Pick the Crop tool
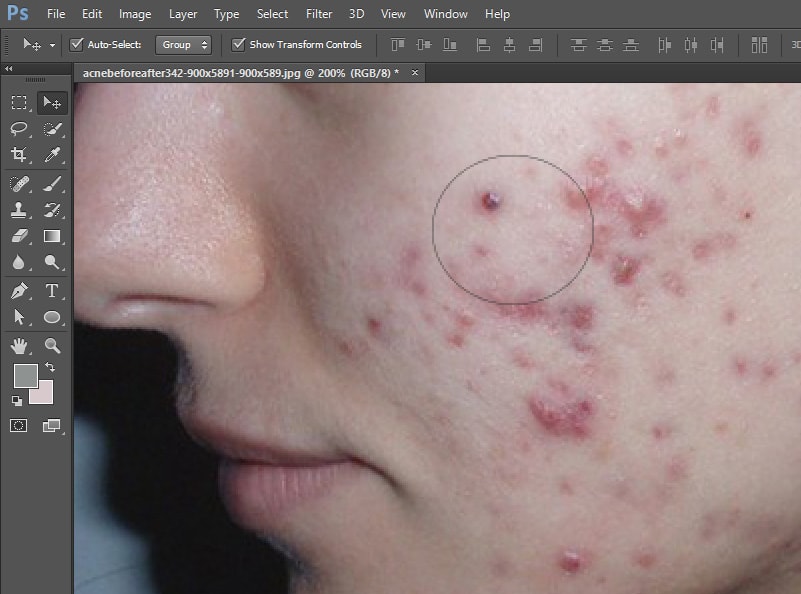This screenshot has width=801, height=594. [x=19, y=155]
